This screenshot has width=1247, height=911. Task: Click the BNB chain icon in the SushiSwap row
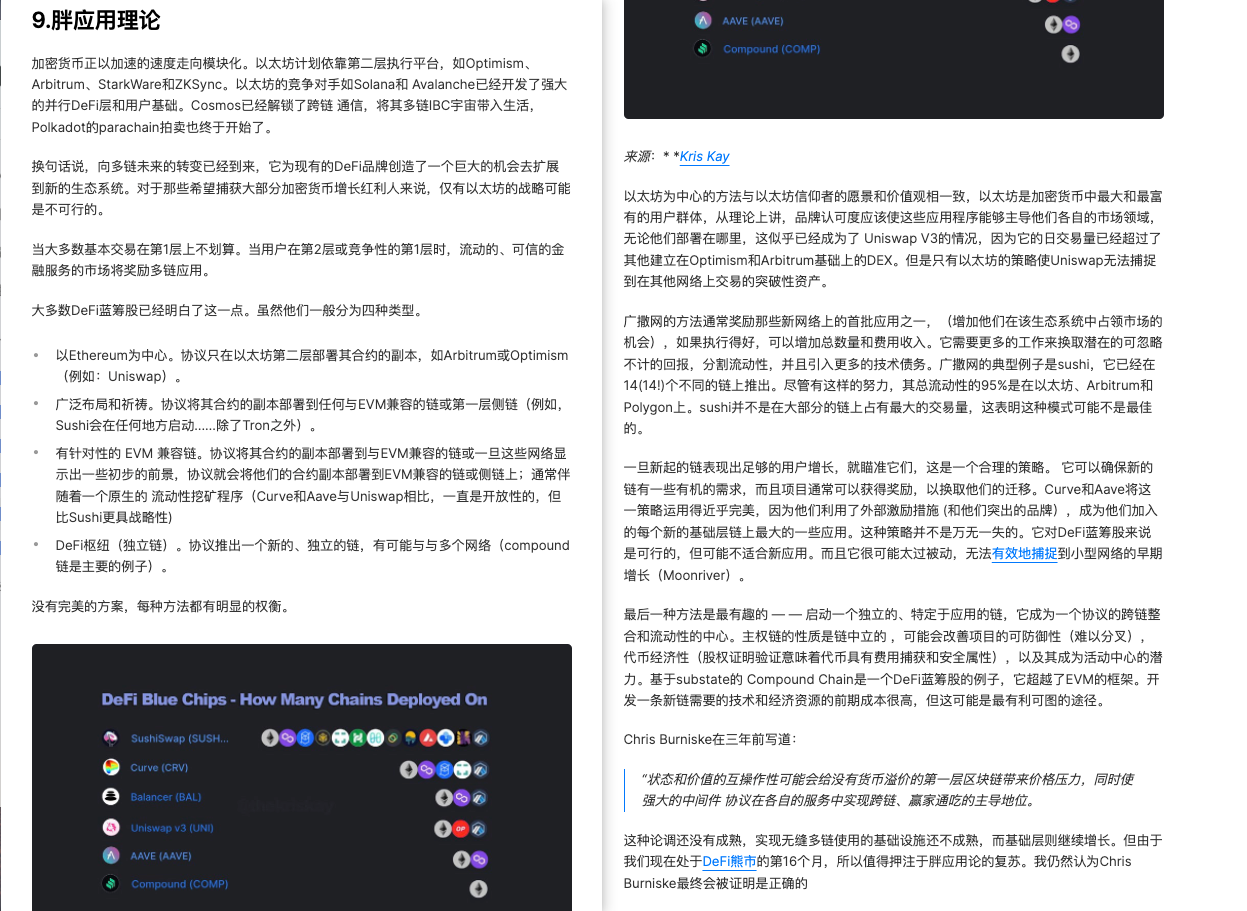323,738
